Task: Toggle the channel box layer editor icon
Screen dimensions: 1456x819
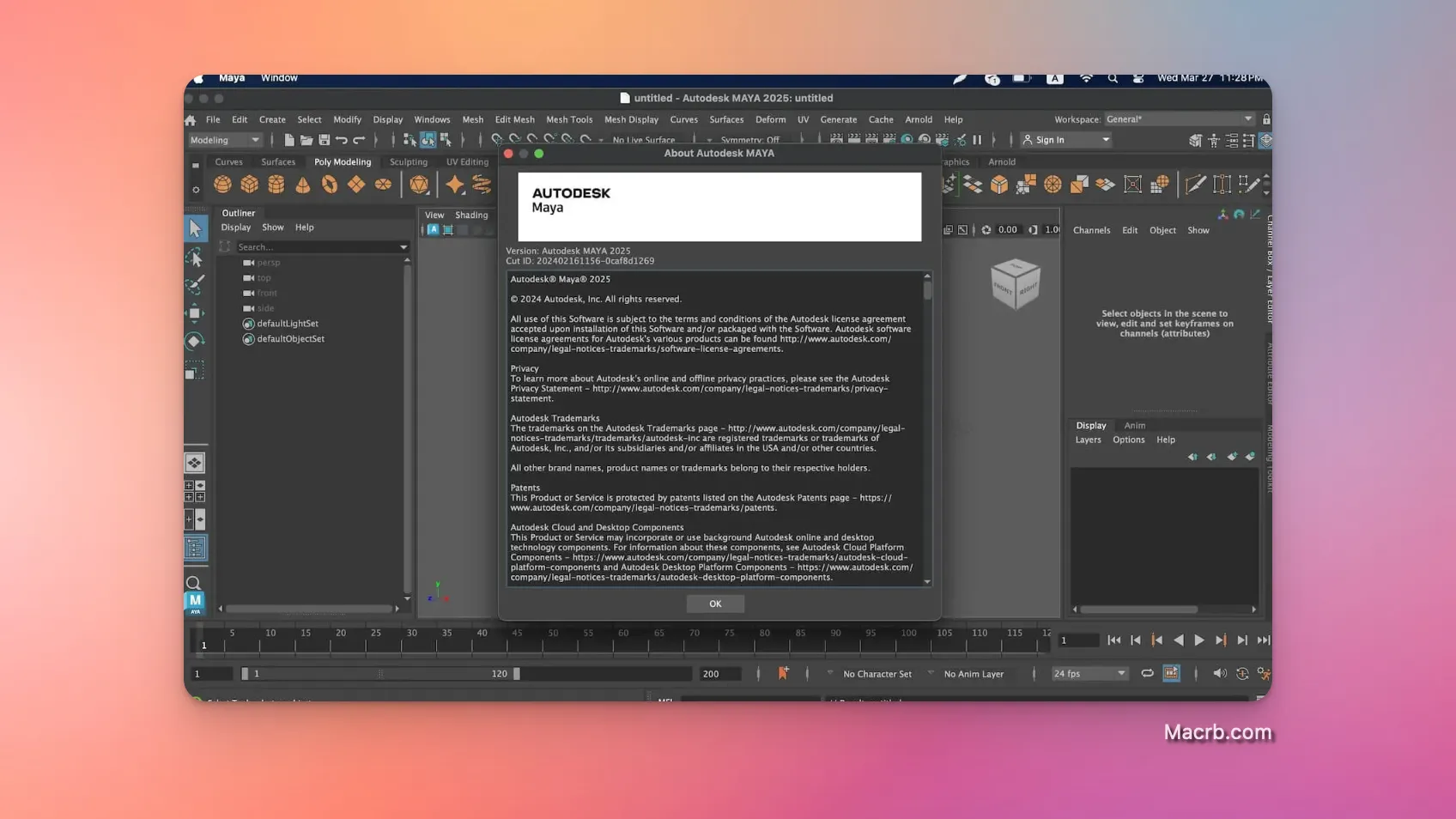Action: [1265, 140]
